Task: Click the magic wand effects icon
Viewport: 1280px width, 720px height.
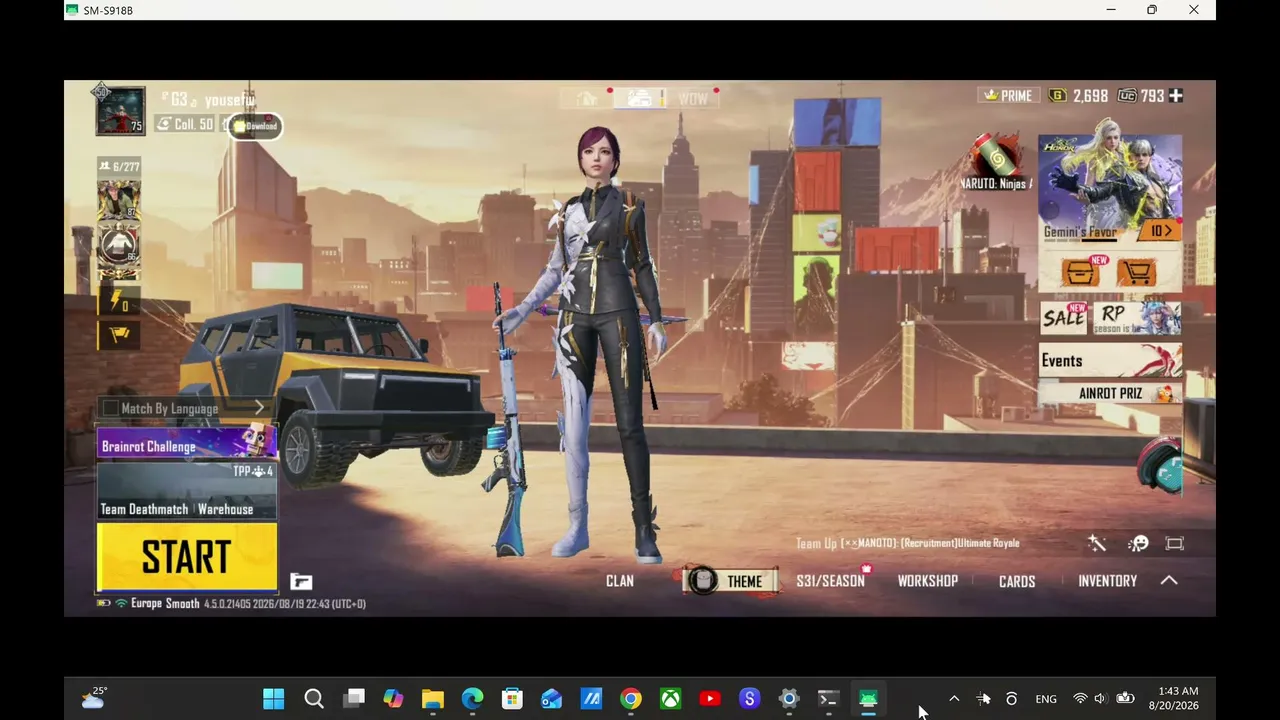Action: point(1097,543)
